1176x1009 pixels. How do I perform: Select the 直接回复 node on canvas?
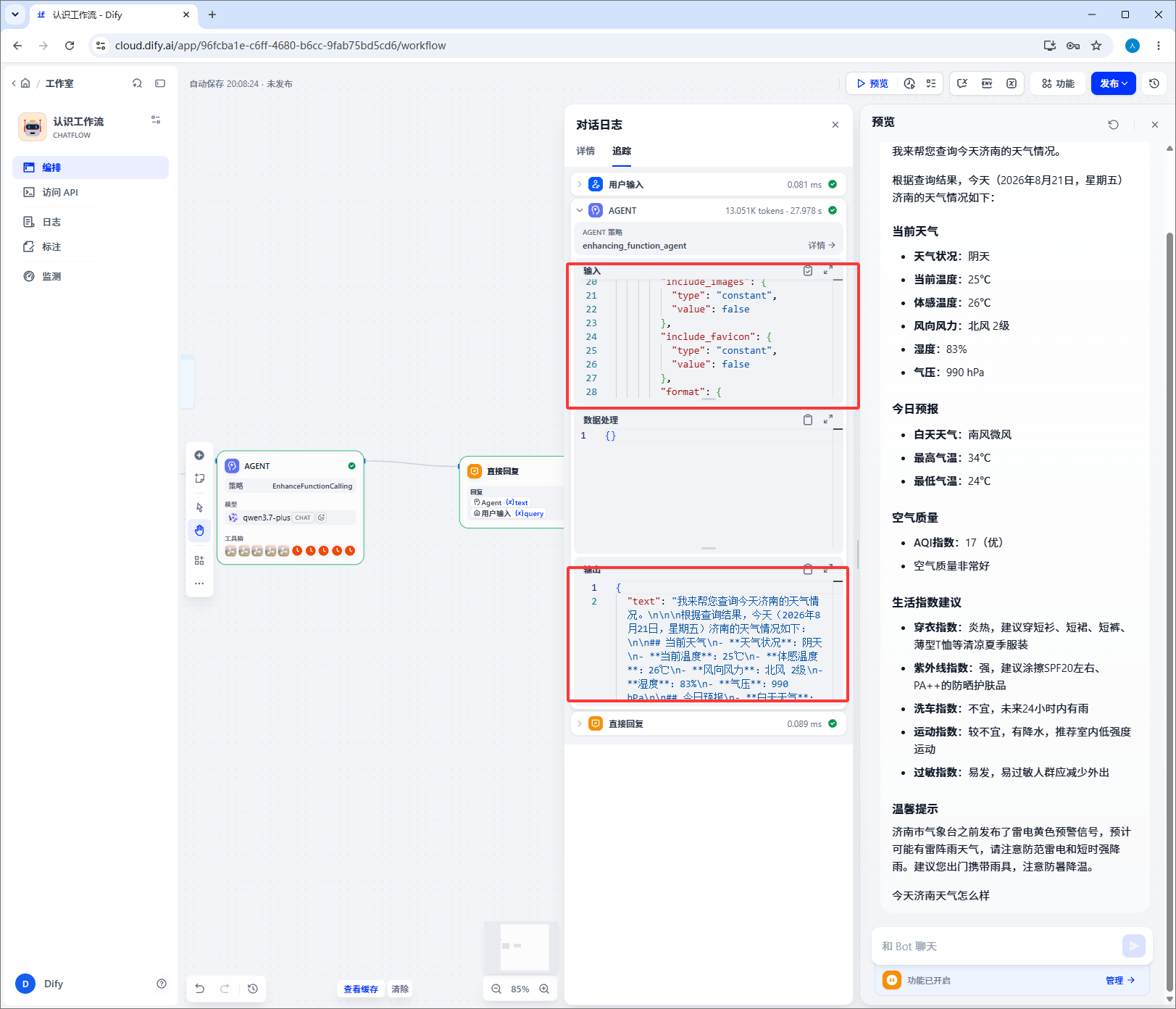point(512,492)
